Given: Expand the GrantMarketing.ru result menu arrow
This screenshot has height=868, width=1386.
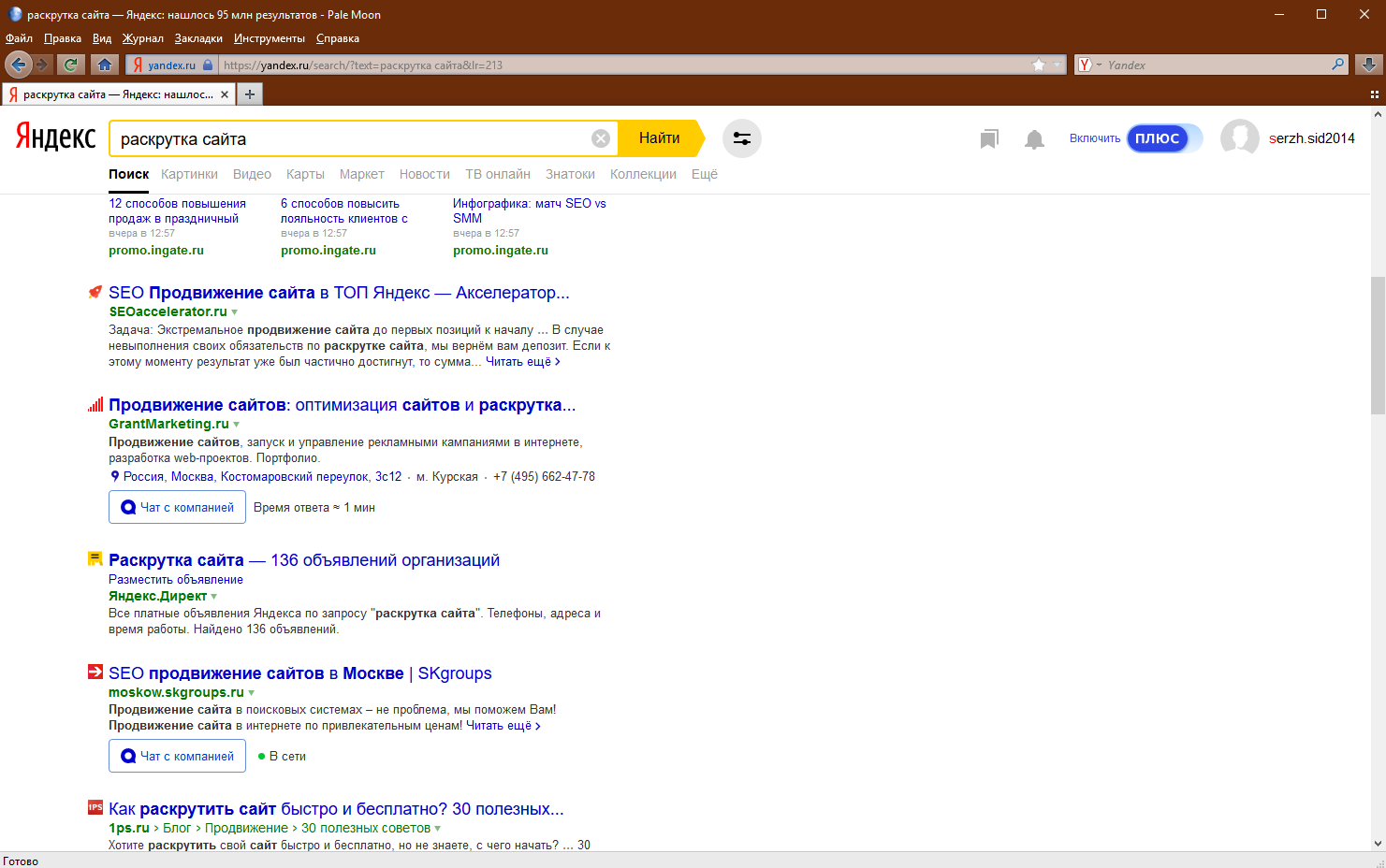Looking at the screenshot, I should point(236,425).
